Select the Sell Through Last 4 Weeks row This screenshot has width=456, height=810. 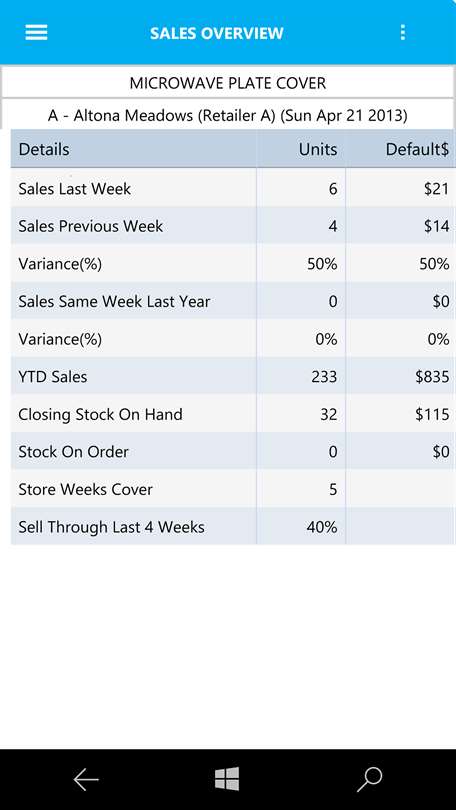[x=233, y=526]
